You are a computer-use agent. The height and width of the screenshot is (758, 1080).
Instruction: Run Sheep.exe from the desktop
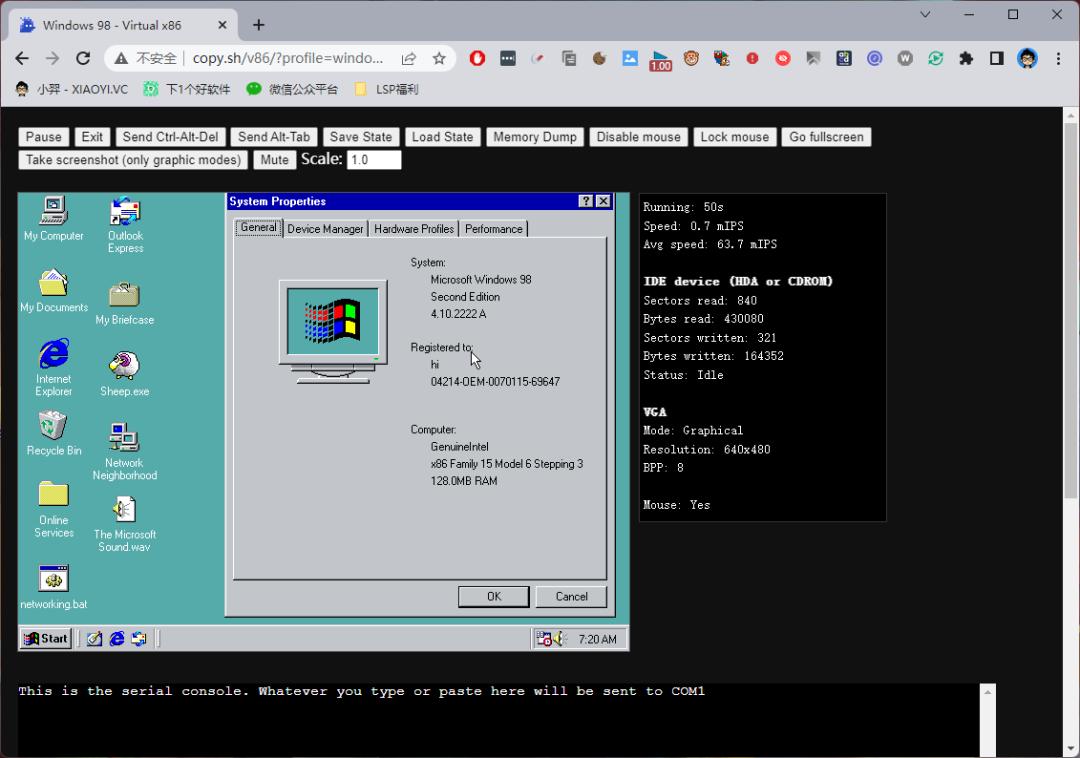click(x=124, y=363)
